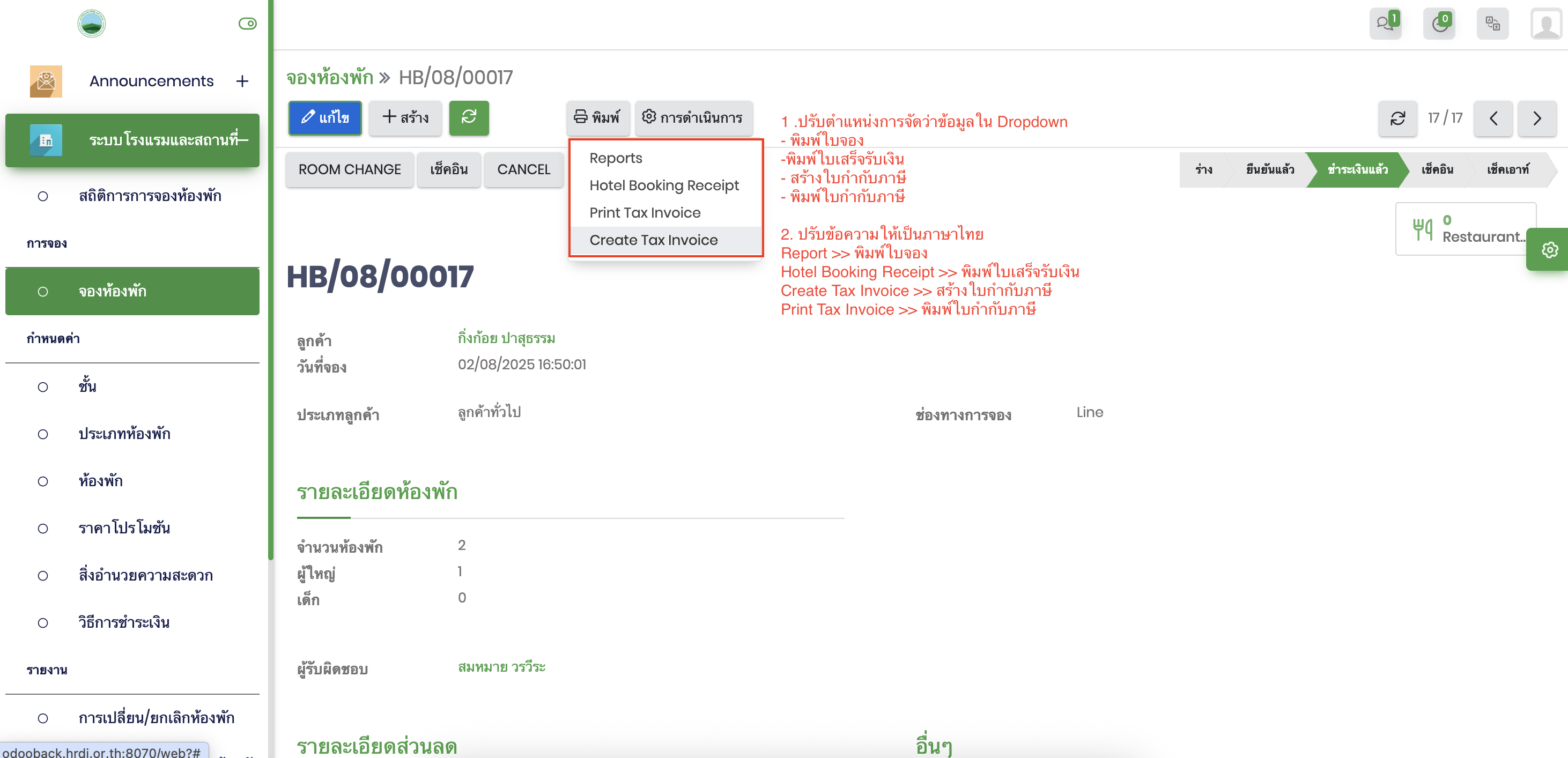Open the activities clock icon
Image resolution: width=1568 pixels, height=758 pixels.
click(x=1438, y=24)
